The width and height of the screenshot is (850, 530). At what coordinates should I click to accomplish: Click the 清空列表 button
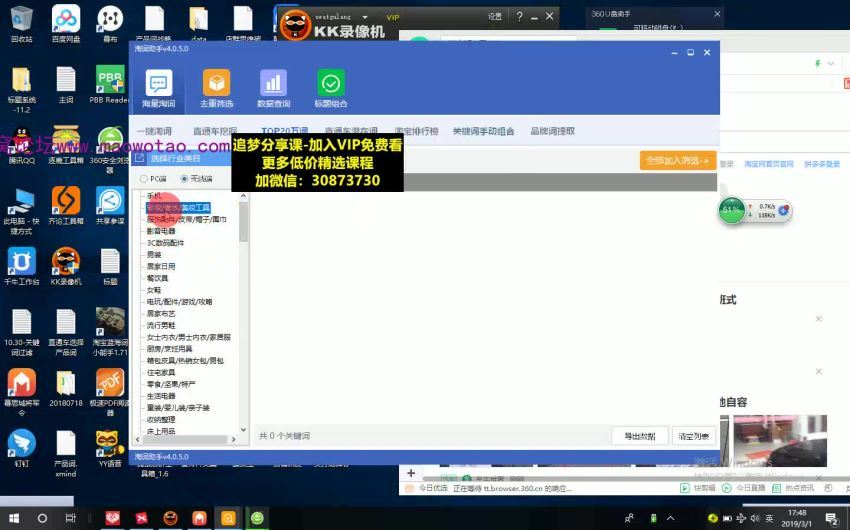(693, 436)
